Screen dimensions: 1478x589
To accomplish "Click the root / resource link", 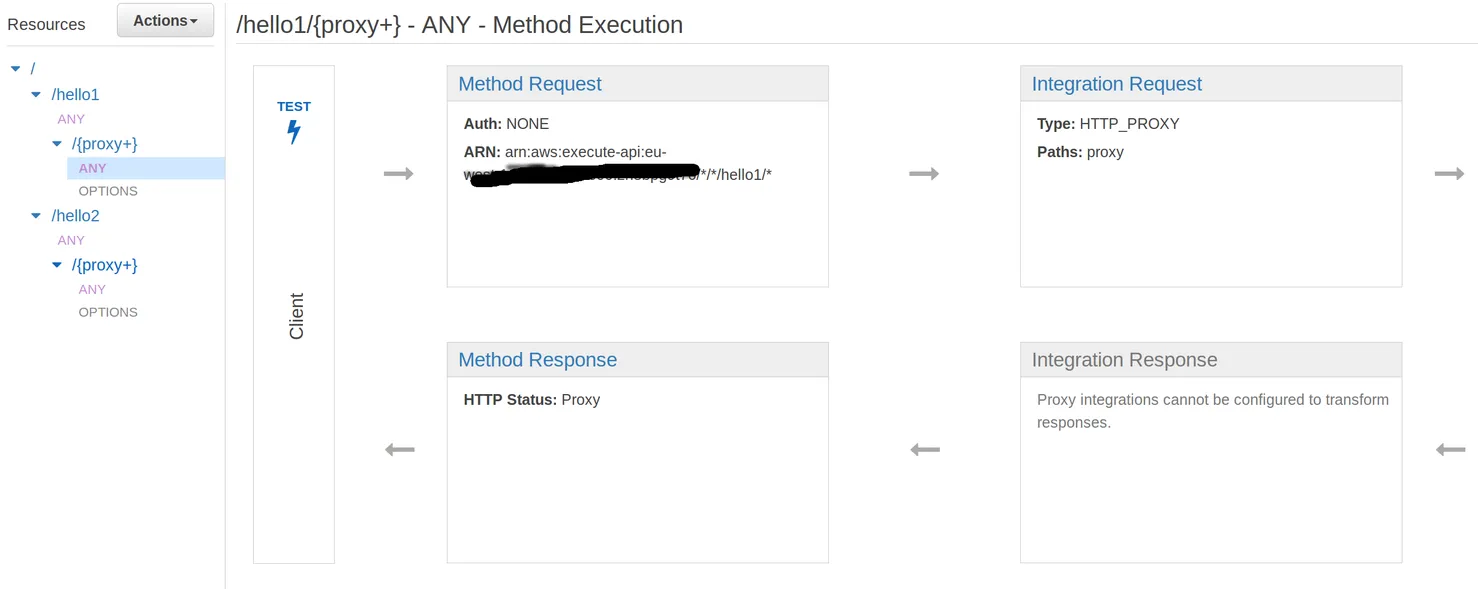I will click(x=33, y=69).
